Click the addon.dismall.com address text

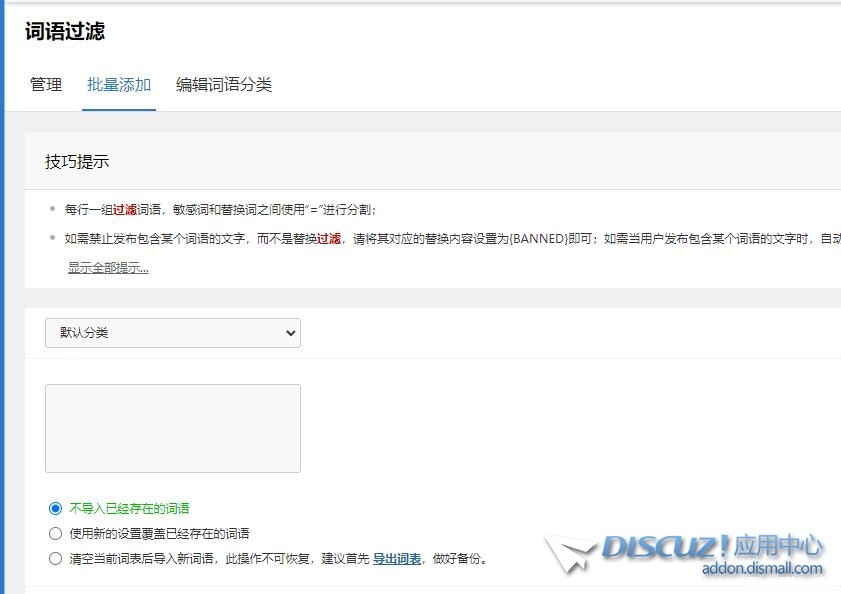click(762, 569)
